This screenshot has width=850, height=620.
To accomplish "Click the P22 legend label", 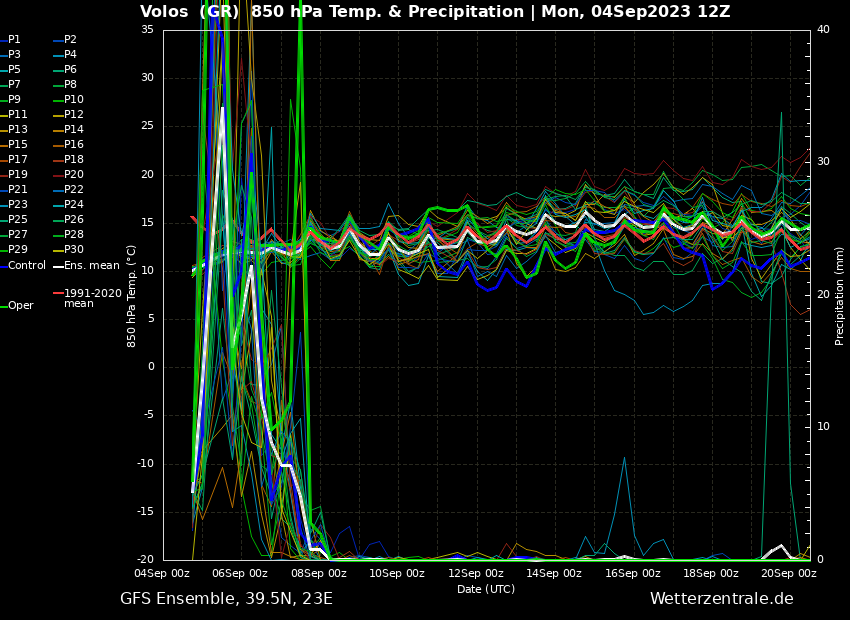I will coord(74,190).
